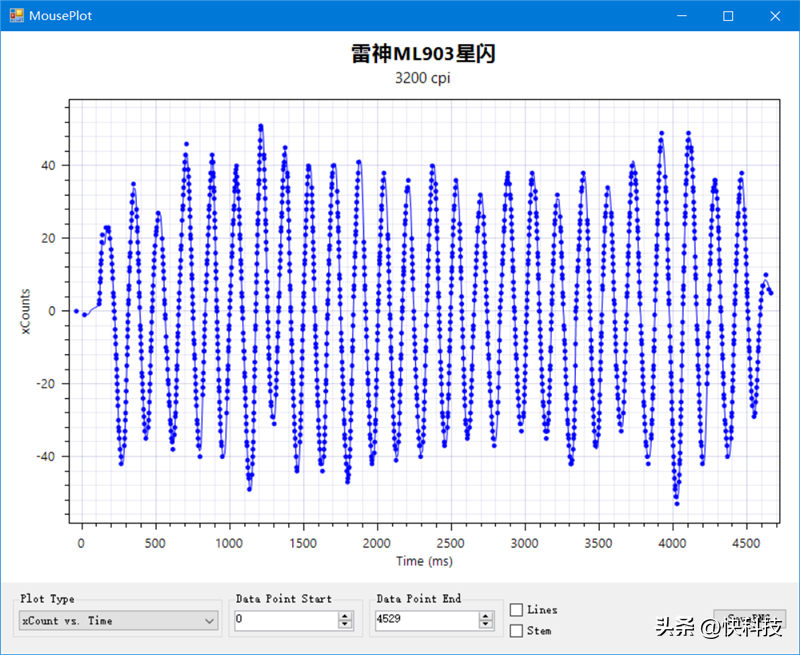Viewport: 800px width, 655px height.
Task: Click the SavePNG button
Action: 749,618
